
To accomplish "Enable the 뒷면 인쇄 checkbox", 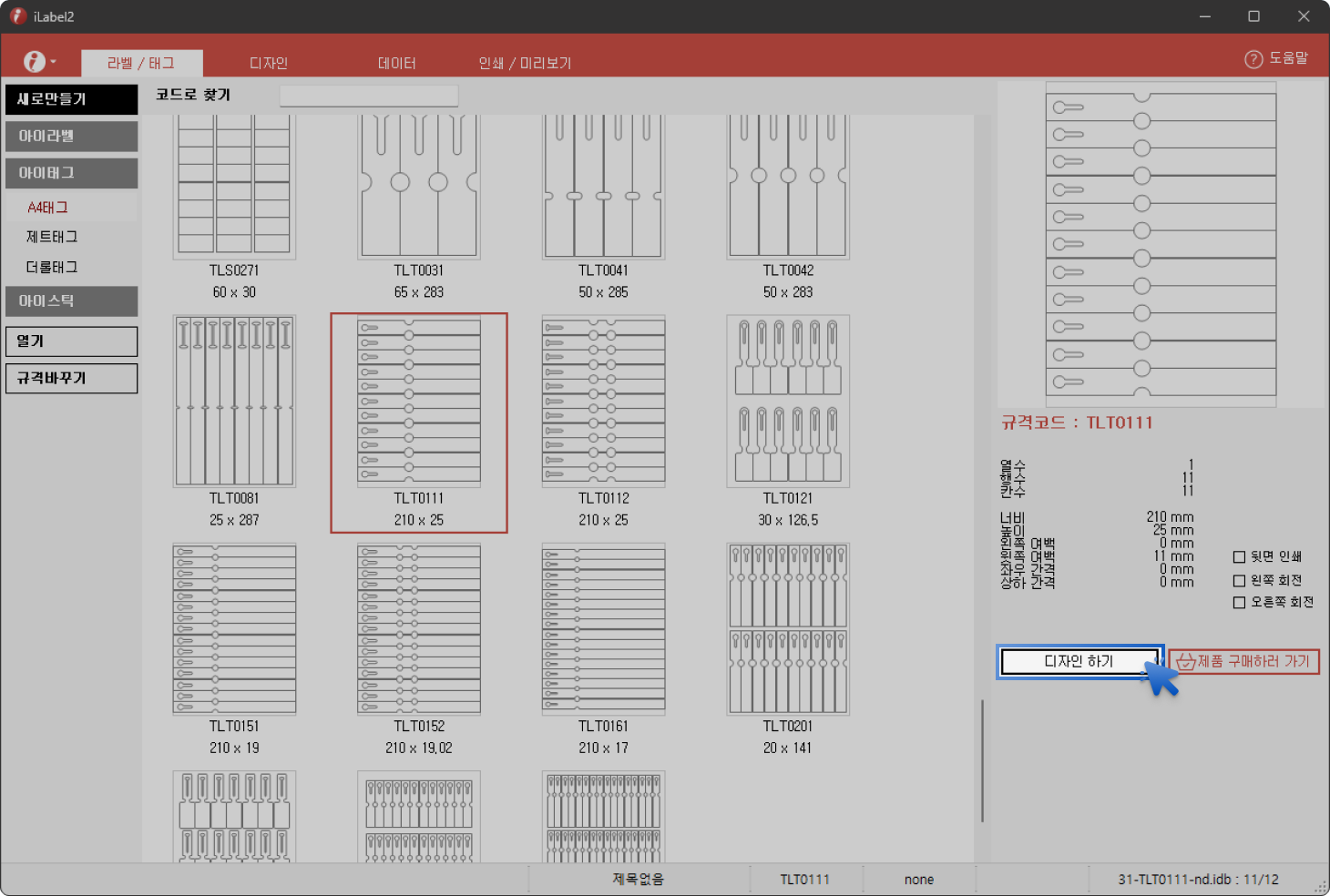I will pos(1239,557).
